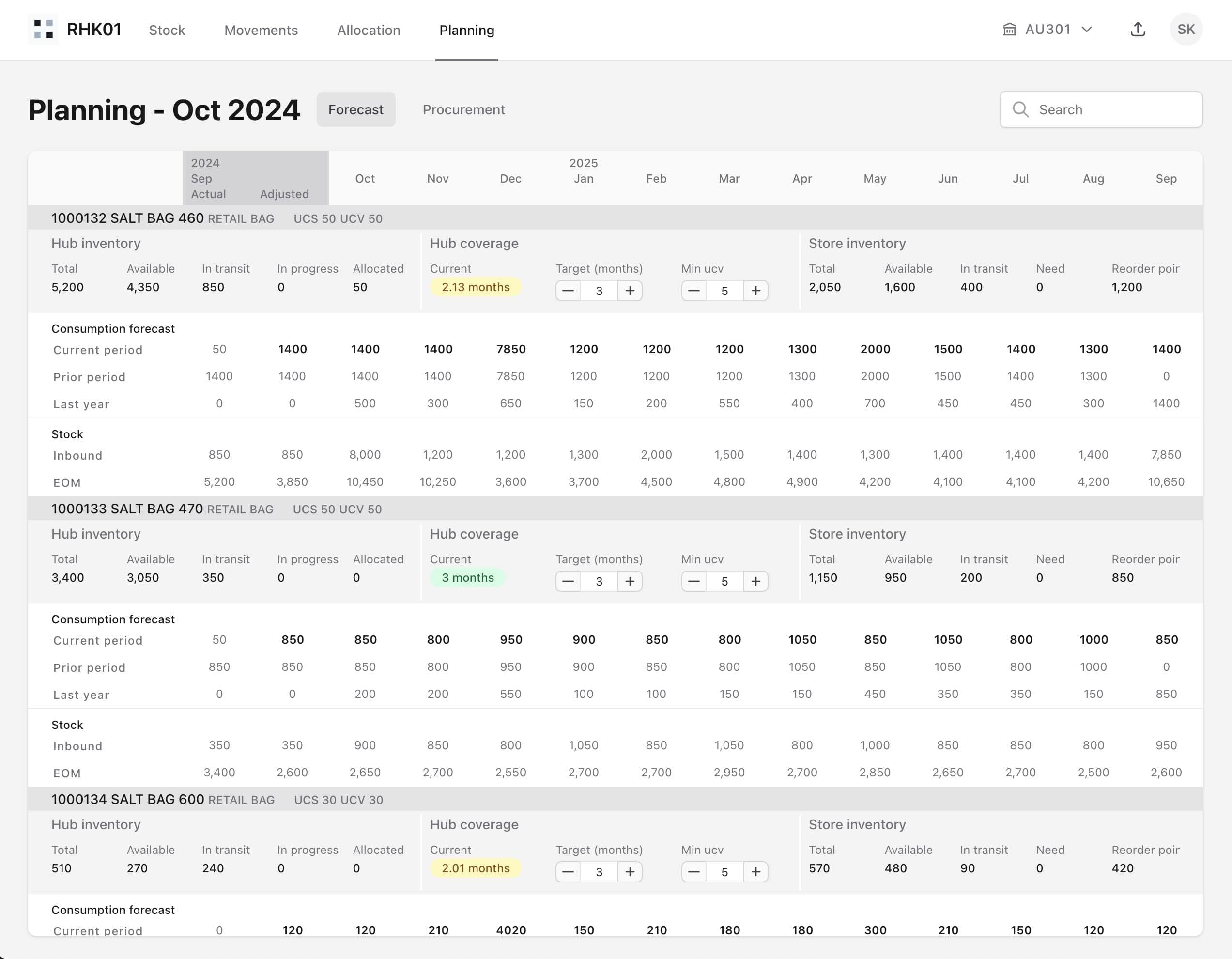1232x959 pixels.
Task: Go to the Movements tab
Action: click(x=261, y=30)
